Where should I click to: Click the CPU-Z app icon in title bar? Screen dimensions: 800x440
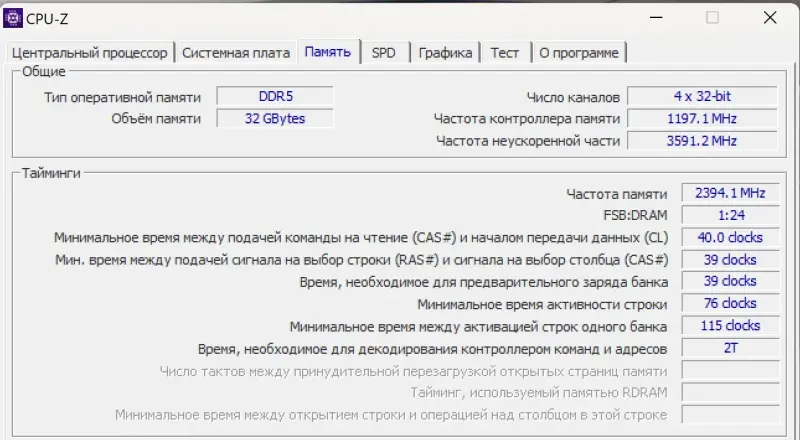point(13,18)
